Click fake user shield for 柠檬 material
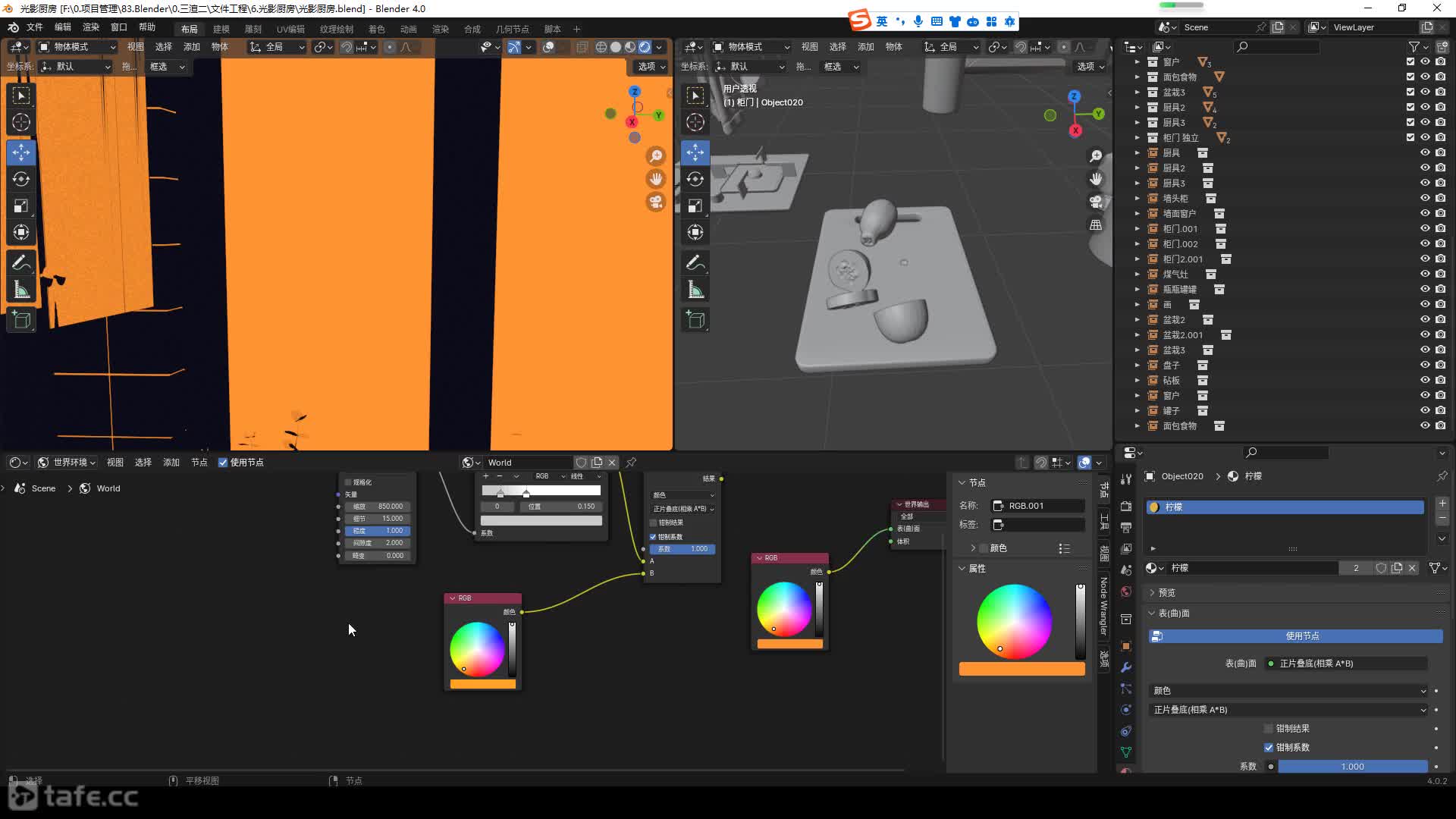Image resolution: width=1456 pixels, height=819 pixels. [x=1381, y=568]
